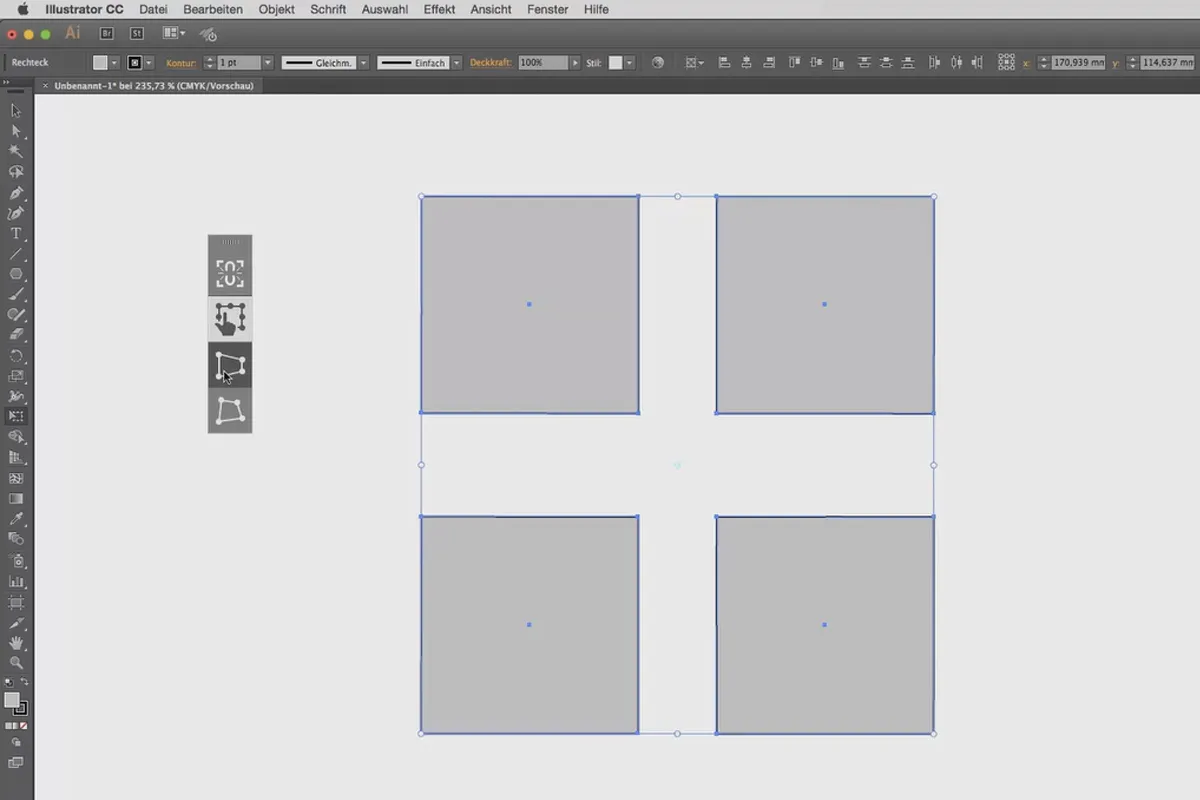
Task: Click the fill color swatch in control bar
Action: pyautogui.click(x=100, y=62)
